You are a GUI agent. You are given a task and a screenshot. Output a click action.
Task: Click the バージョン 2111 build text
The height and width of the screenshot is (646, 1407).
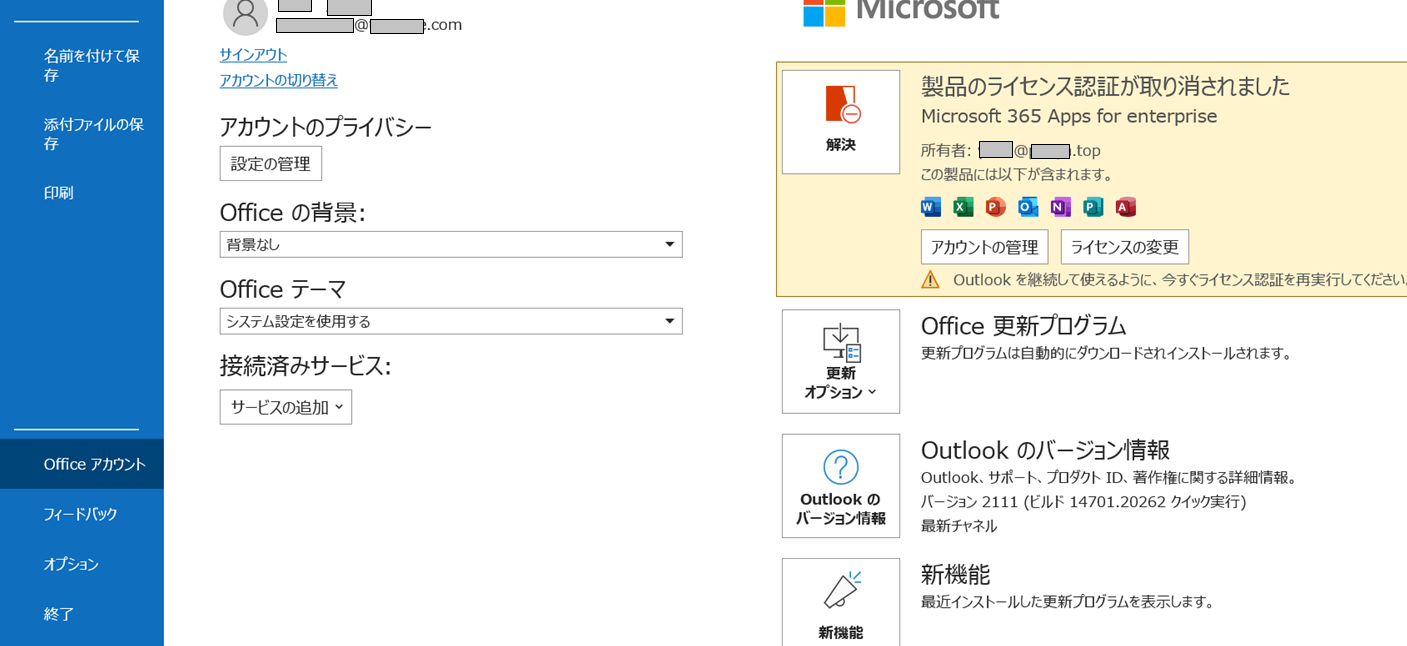coord(1083,502)
